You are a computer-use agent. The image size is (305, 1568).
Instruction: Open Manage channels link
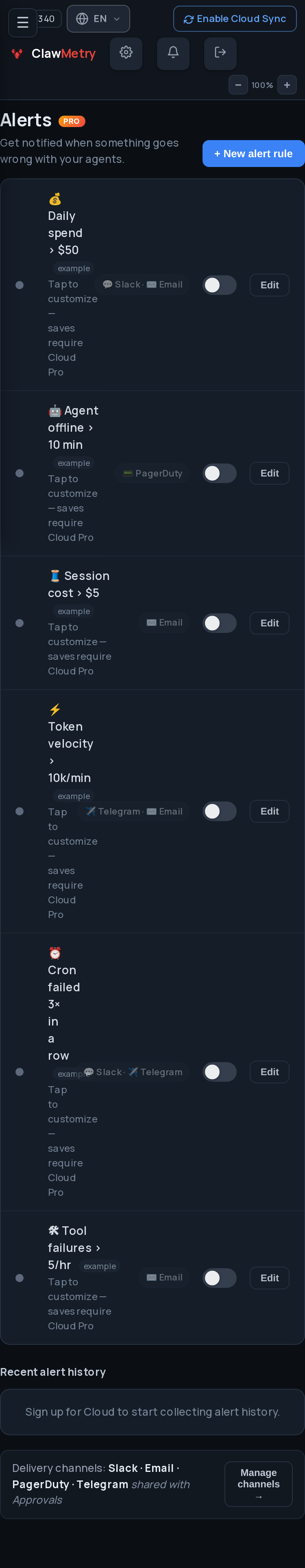(x=258, y=1484)
